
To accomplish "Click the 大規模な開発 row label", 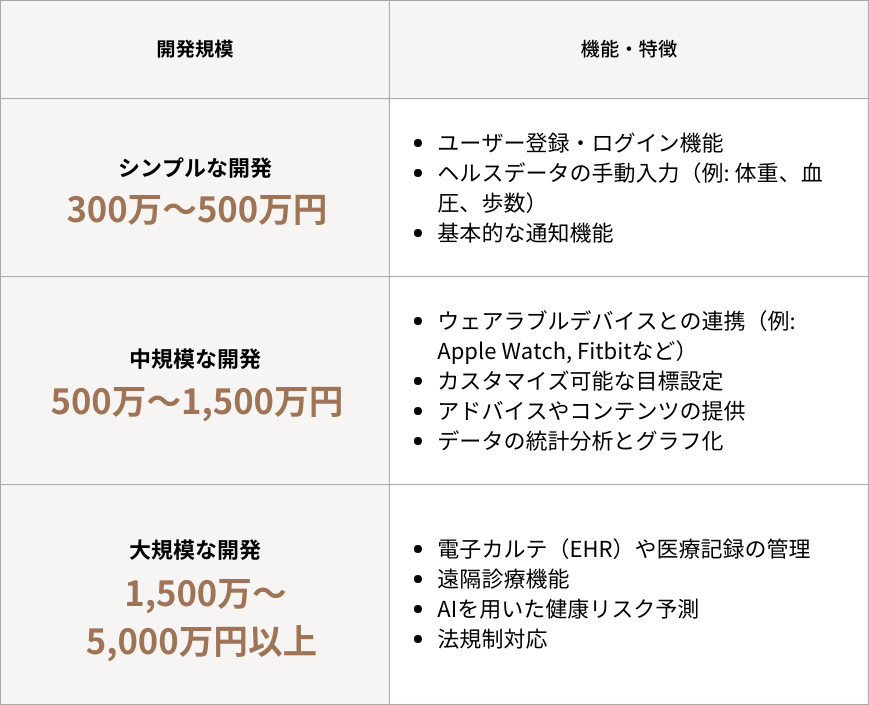I will click(x=195, y=549).
